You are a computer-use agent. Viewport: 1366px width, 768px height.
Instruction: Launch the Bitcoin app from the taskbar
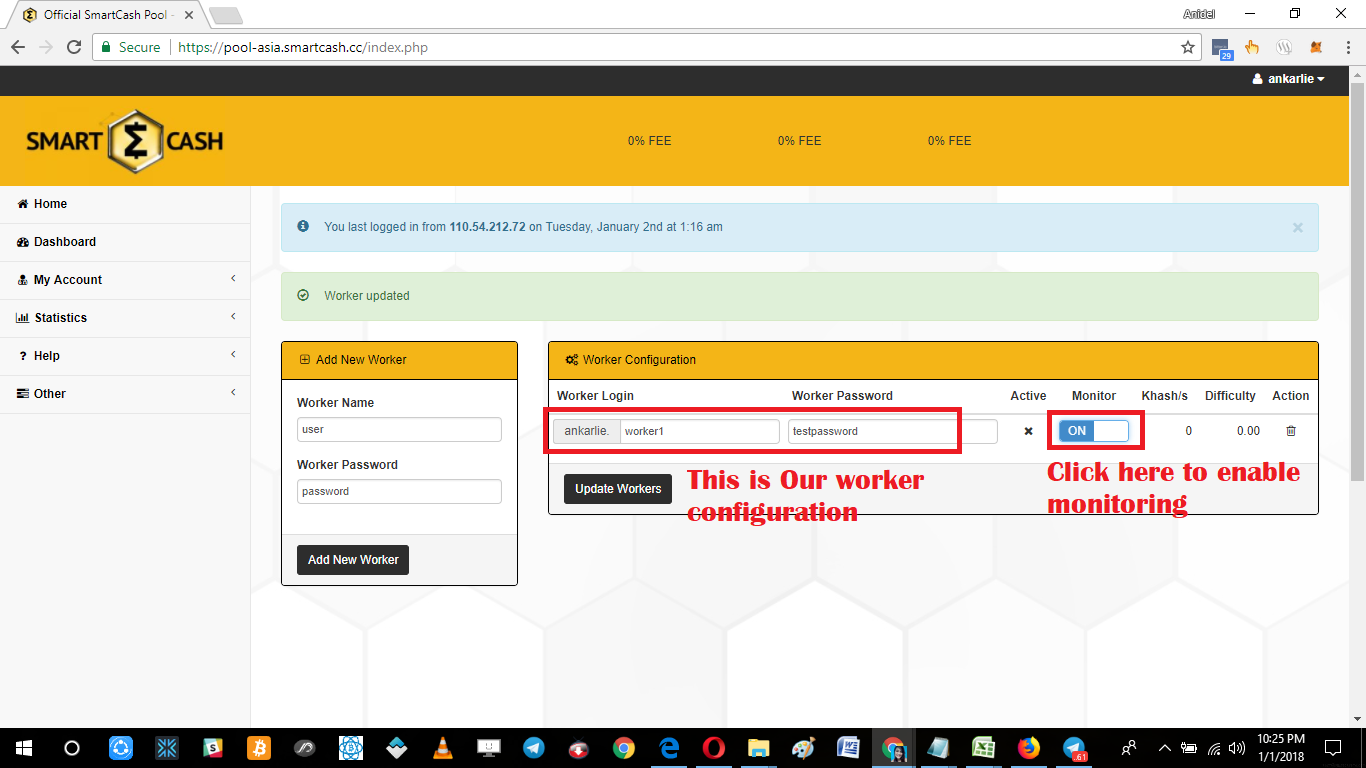(x=259, y=748)
